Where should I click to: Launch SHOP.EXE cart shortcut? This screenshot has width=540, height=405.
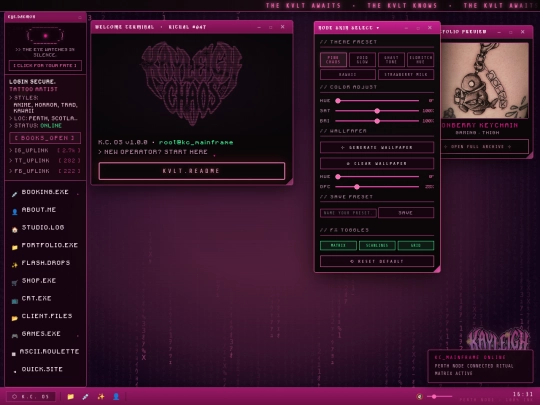[45, 281]
